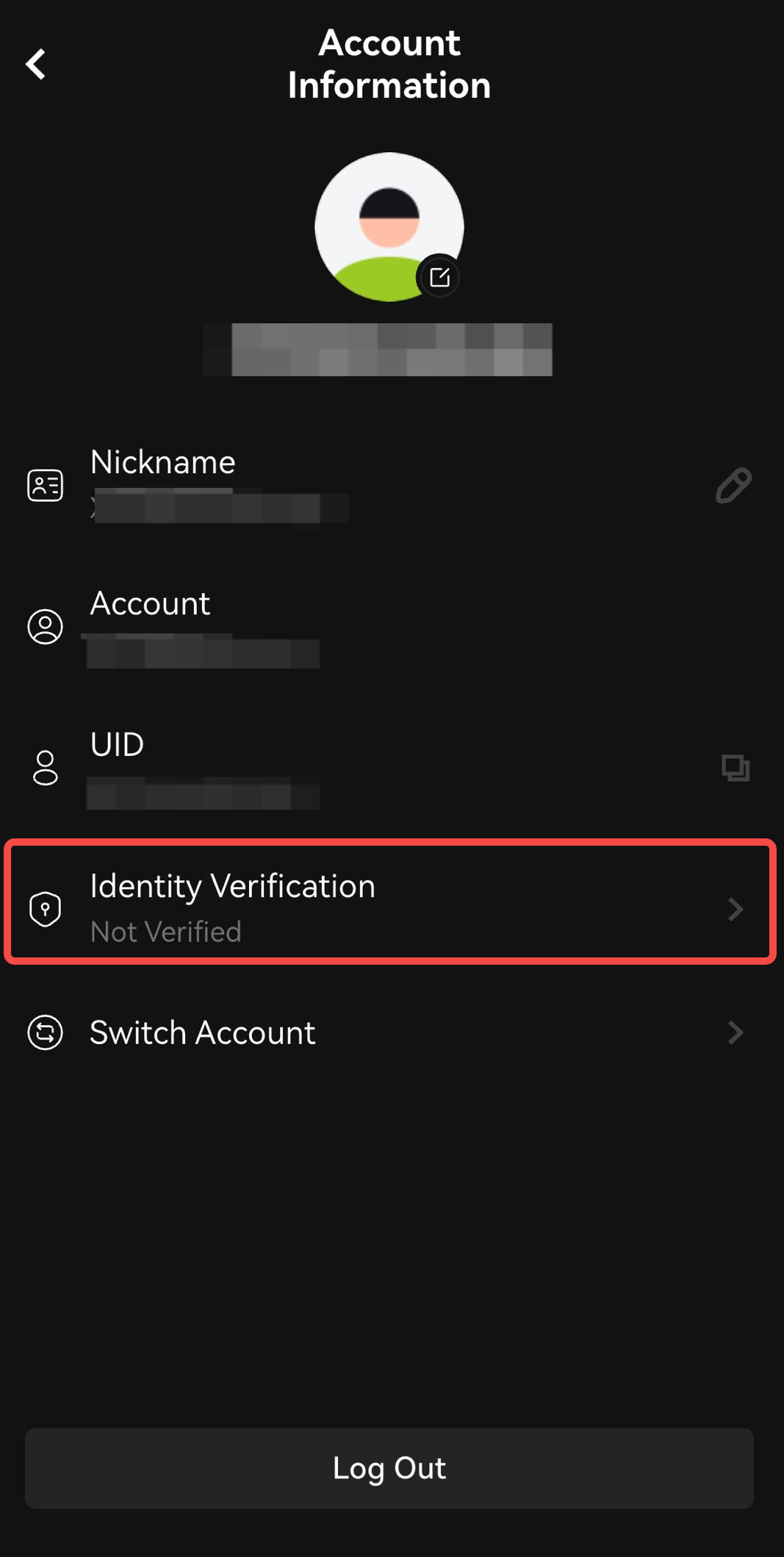Screen dimensions: 784x1557
Task: Open Switch Account using its right chevron
Action: pyautogui.click(x=735, y=1032)
